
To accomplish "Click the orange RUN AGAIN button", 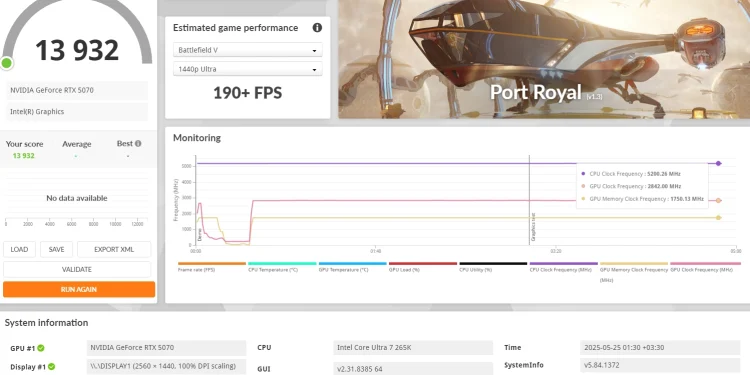I will (79, 289).
